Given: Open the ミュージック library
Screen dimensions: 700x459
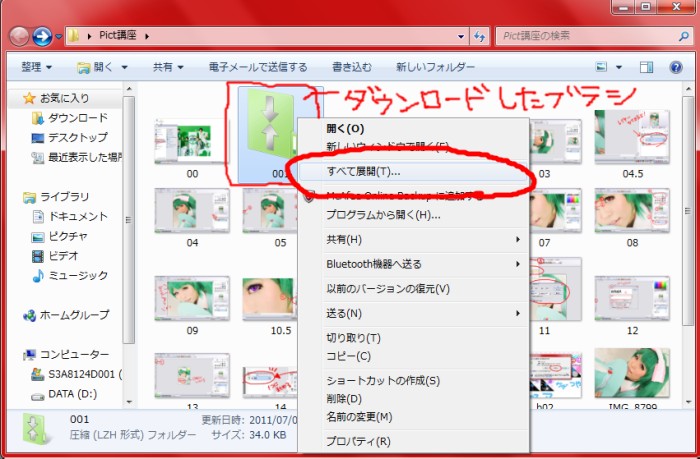Looking at the screenshot, I should click(x=70, y=275).
